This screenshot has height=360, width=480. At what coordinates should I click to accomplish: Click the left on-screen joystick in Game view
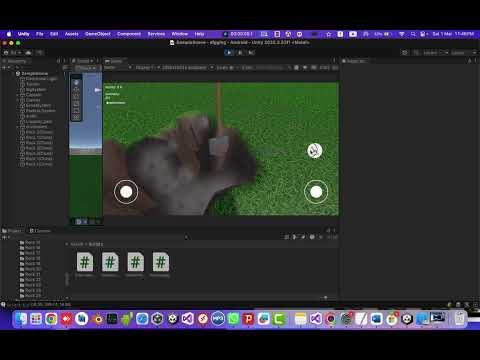pyautogui.click(x=126, y=192)
